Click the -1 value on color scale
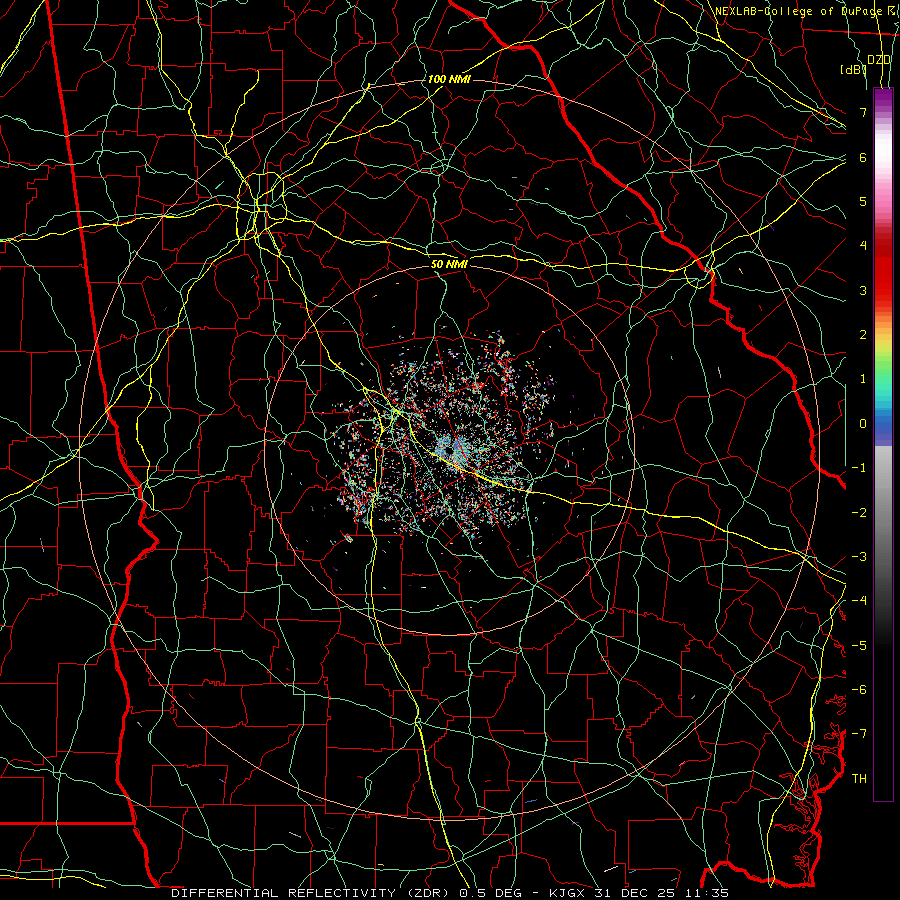900x900 pixels. [x=859, y=468]
